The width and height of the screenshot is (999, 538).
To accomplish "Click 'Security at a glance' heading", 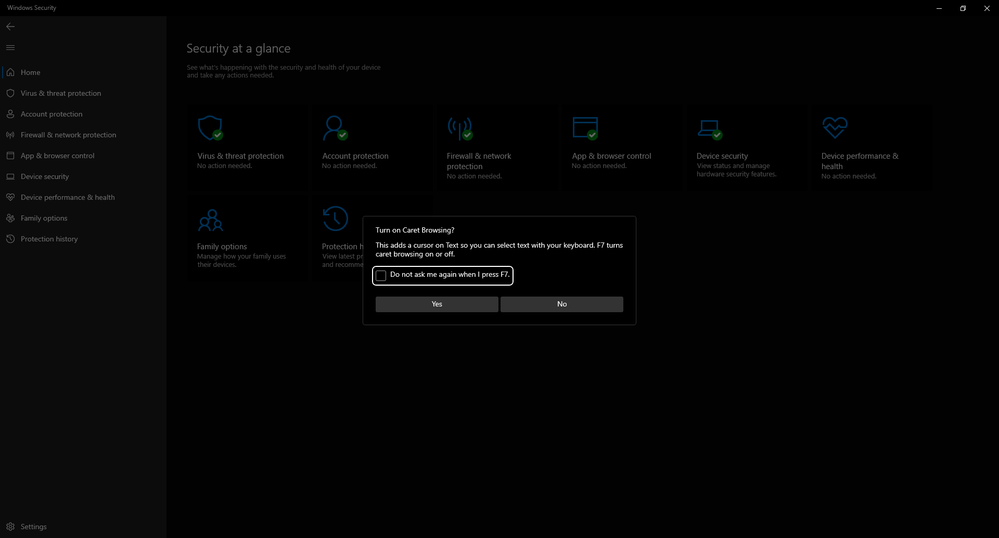I will click(238, 48).
